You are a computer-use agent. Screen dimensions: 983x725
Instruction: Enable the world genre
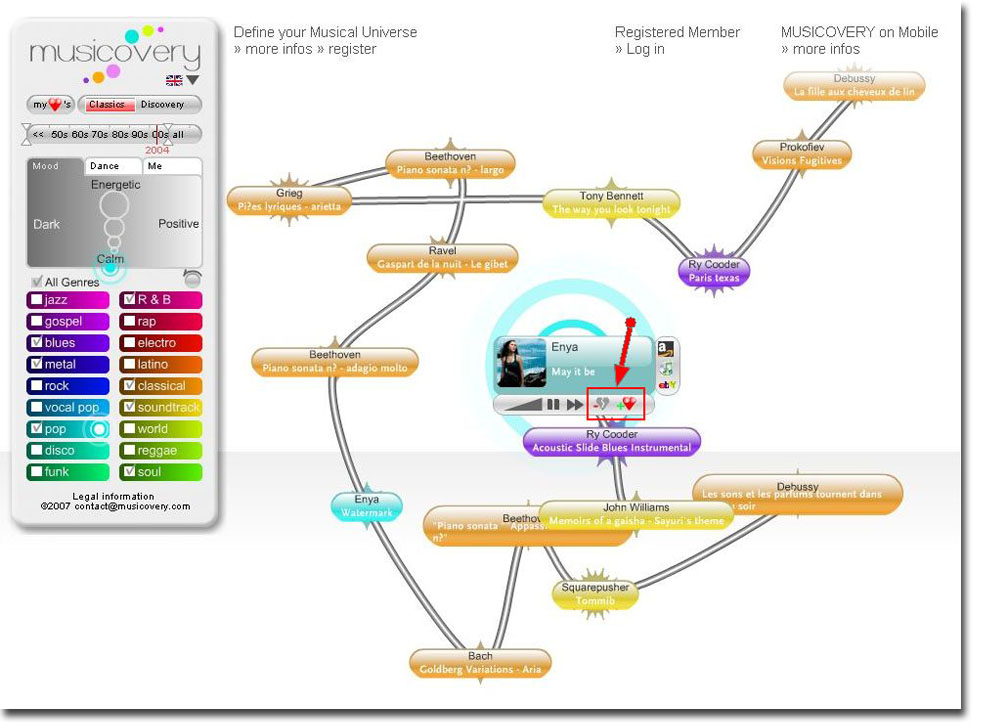pyautogui.click(x=130, y=428)
